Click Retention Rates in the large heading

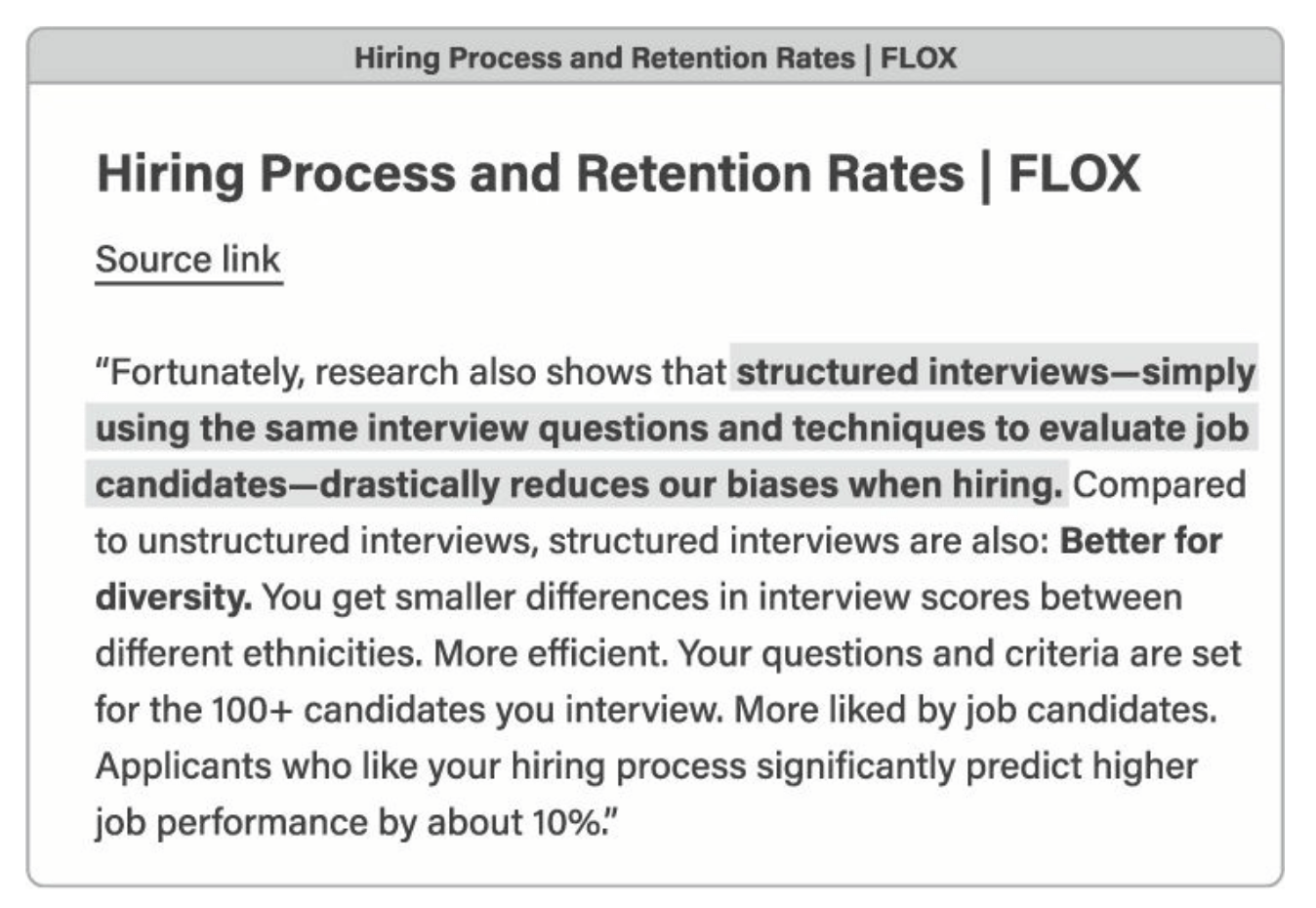click(x=769, y=174)
